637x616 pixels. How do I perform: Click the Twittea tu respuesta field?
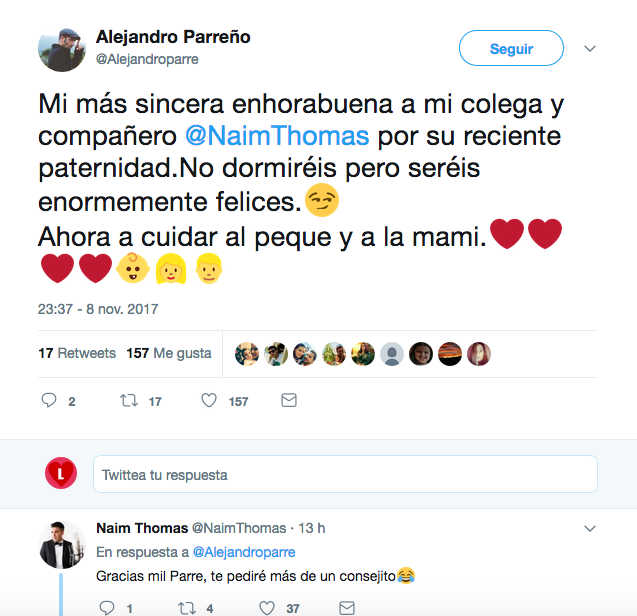[345, 474]
